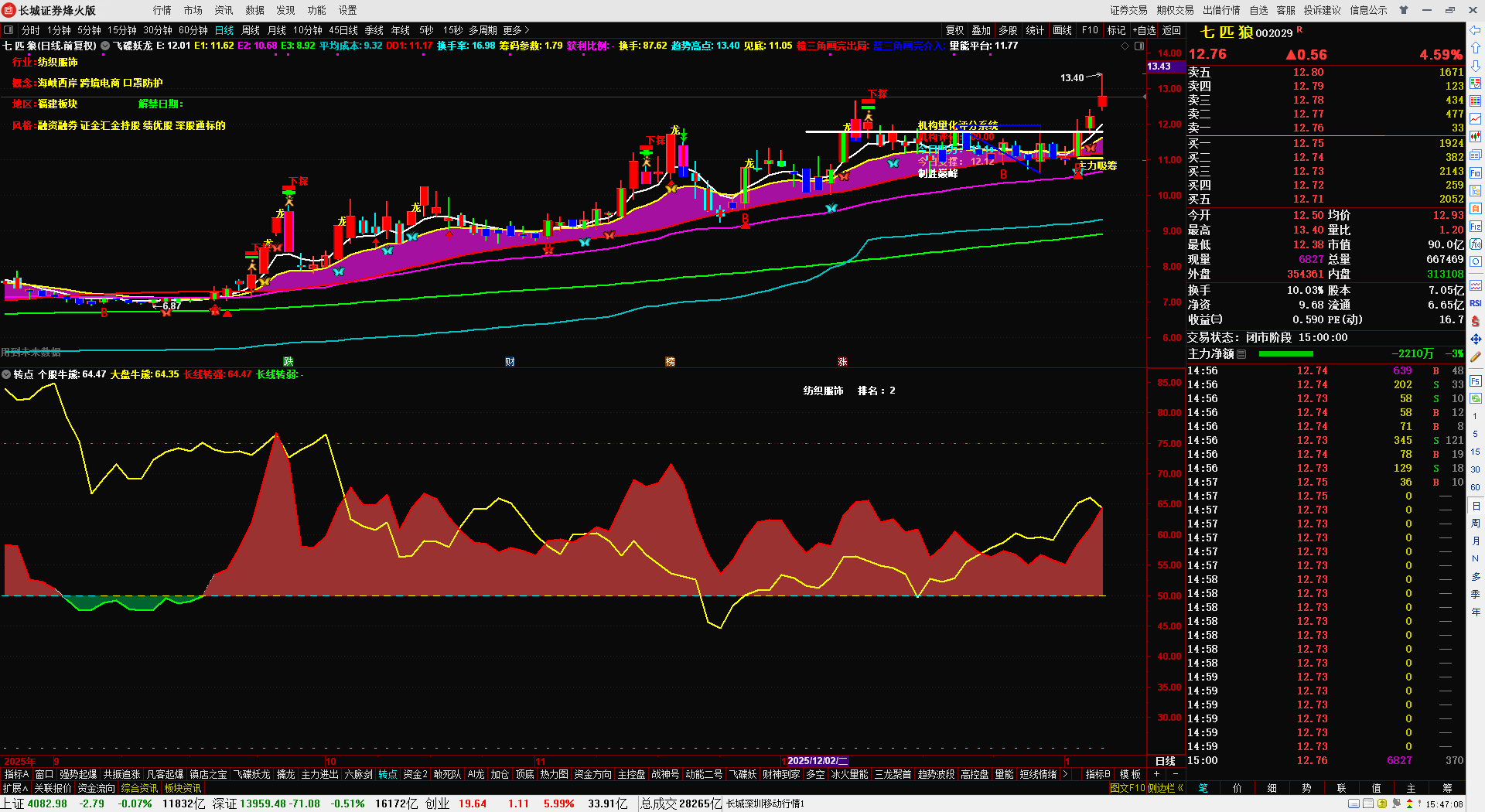Screen dimensions: 1485x812
Task: Select the 资金方向 indicator tab
Action: [593, 774]
